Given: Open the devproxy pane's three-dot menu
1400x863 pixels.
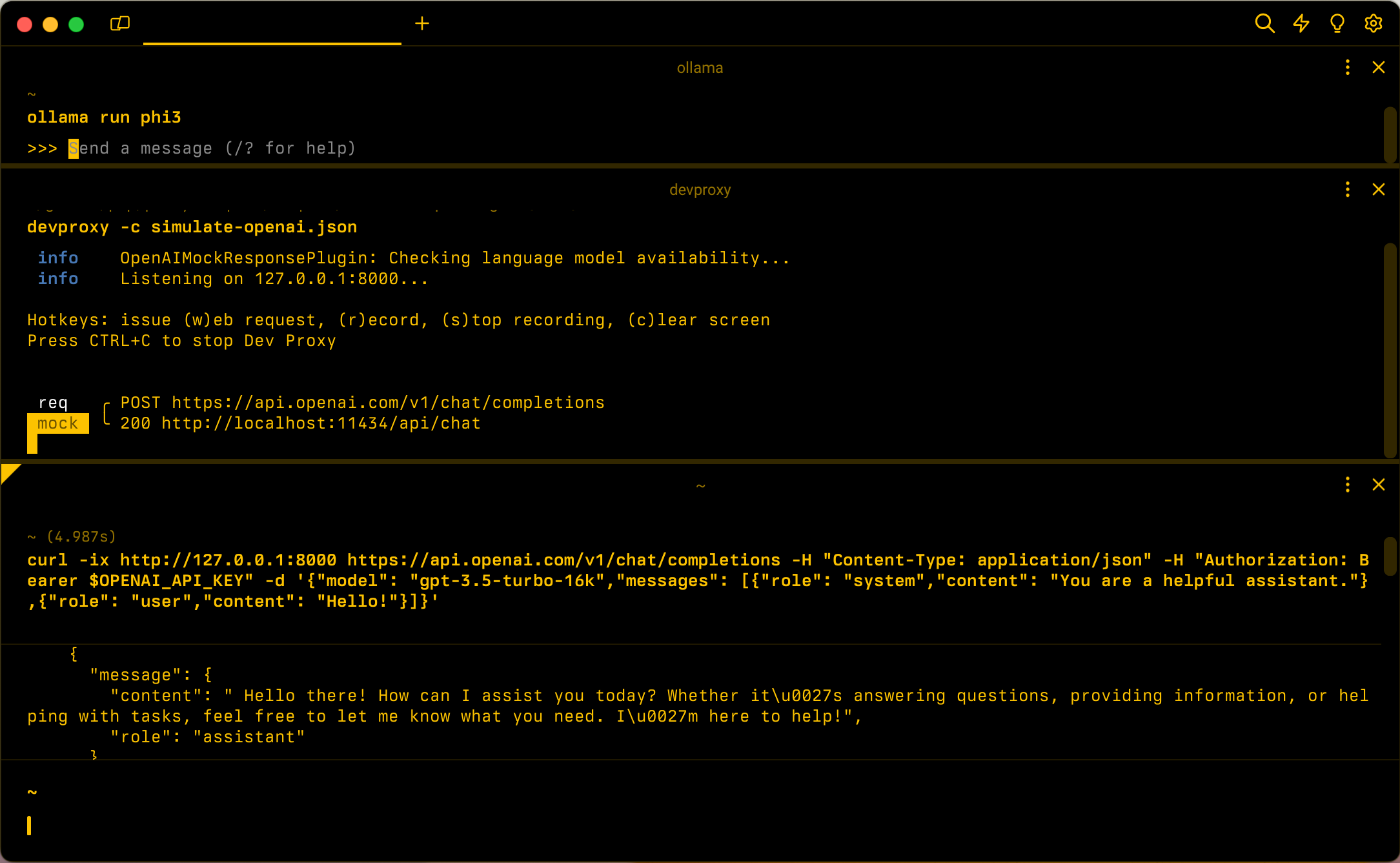Looking at the screenshot, I should 1346,189.
